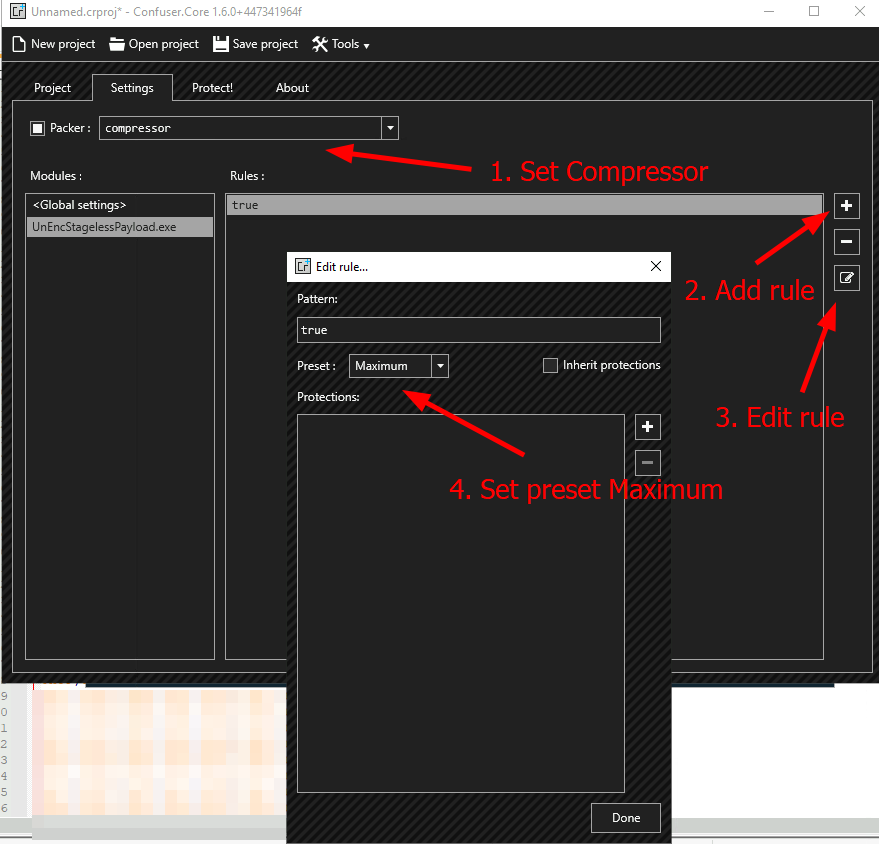The height and width of the screenshot is (844, 879).
Task: Click the Save project toolbar button
Action: coord(256,44)
